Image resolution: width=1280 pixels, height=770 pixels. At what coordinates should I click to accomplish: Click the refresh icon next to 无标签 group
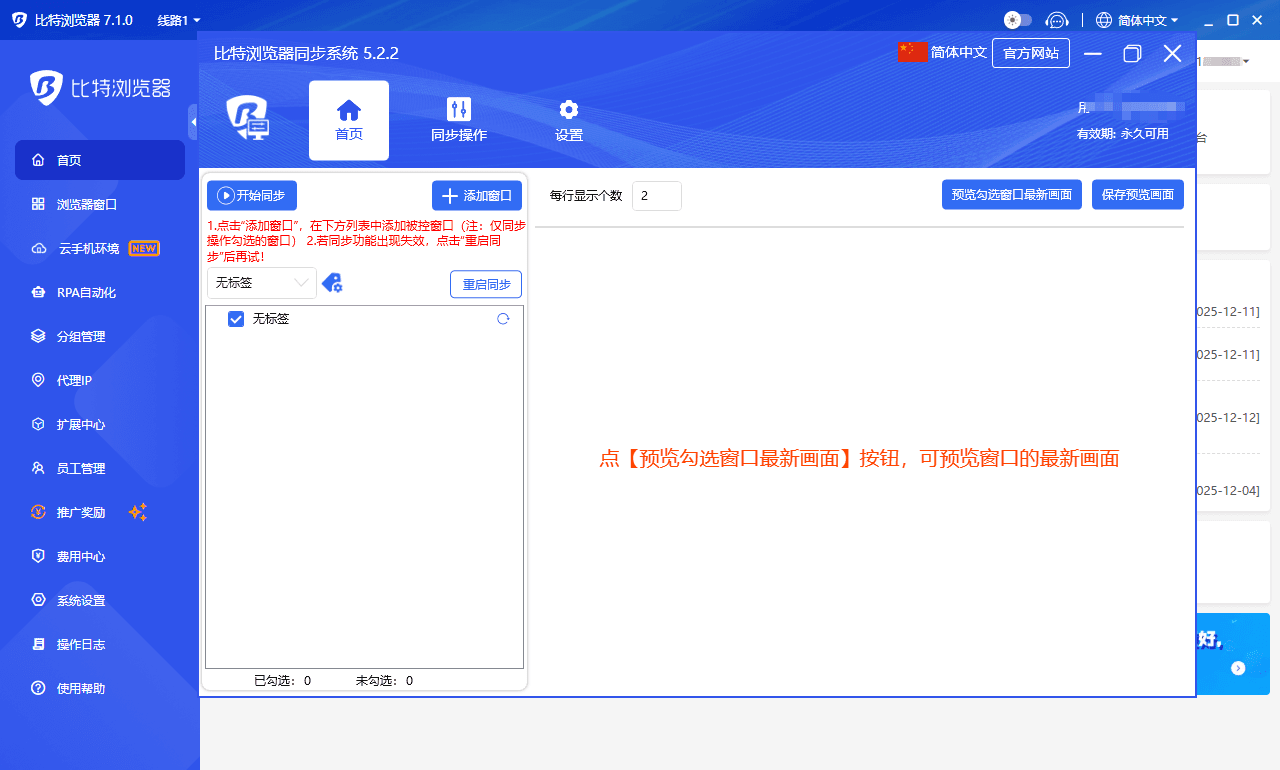tap(503, 318)
